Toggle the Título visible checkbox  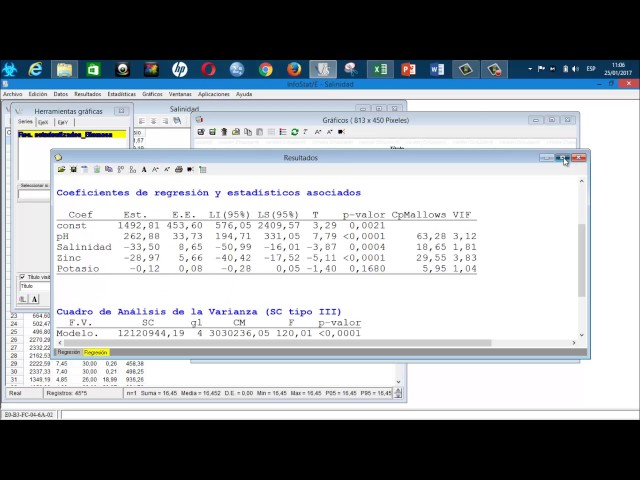pos(22,277)
